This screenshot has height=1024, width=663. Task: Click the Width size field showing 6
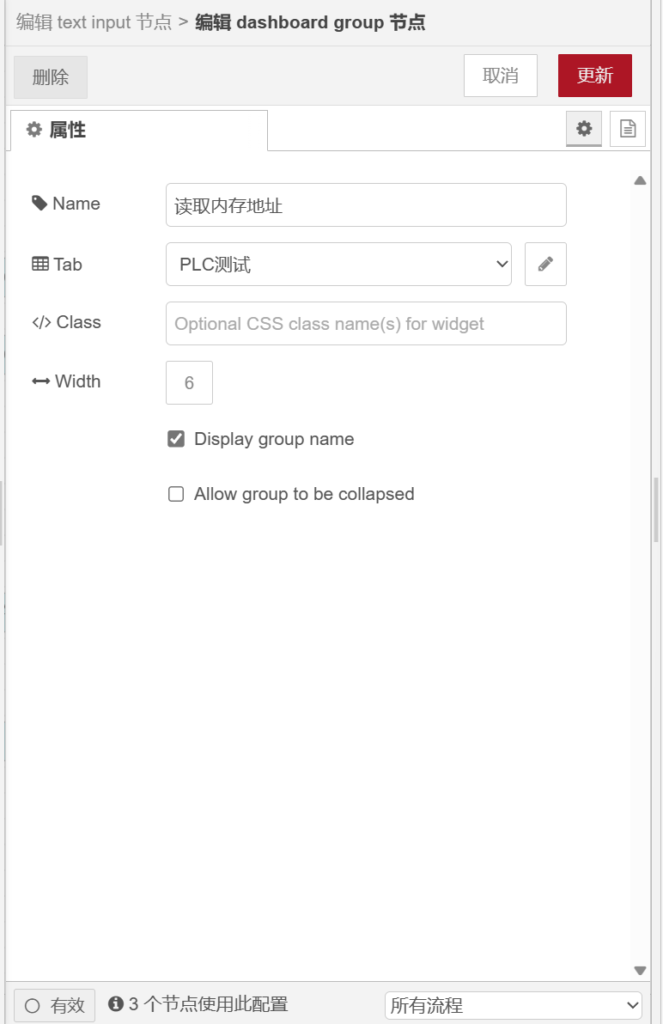[189, 383]
